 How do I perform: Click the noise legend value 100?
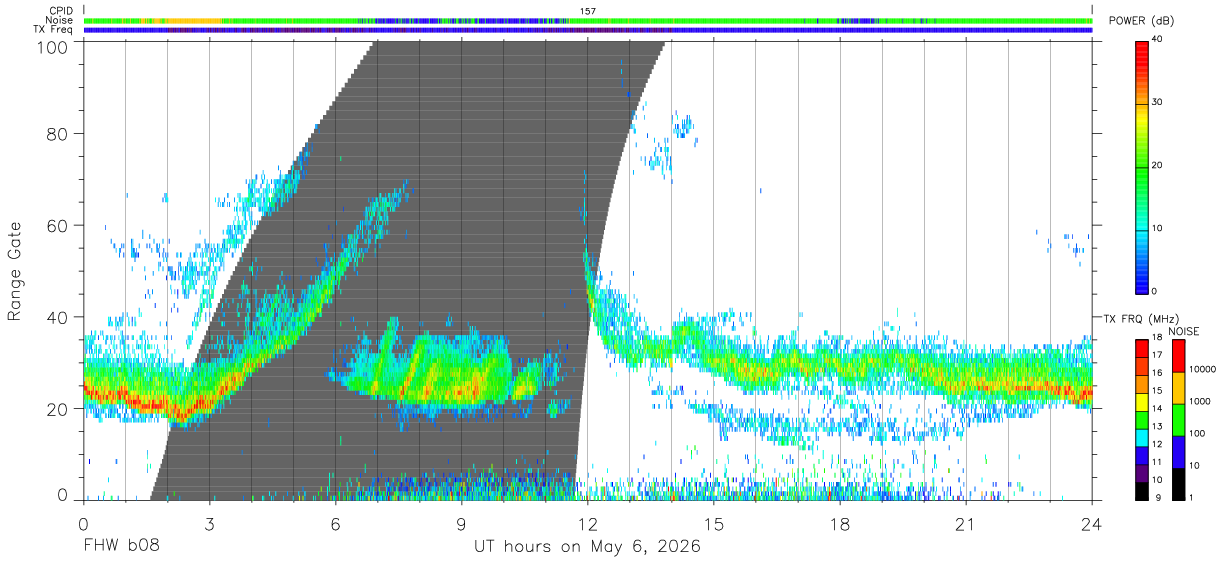tap(1197, 433)
